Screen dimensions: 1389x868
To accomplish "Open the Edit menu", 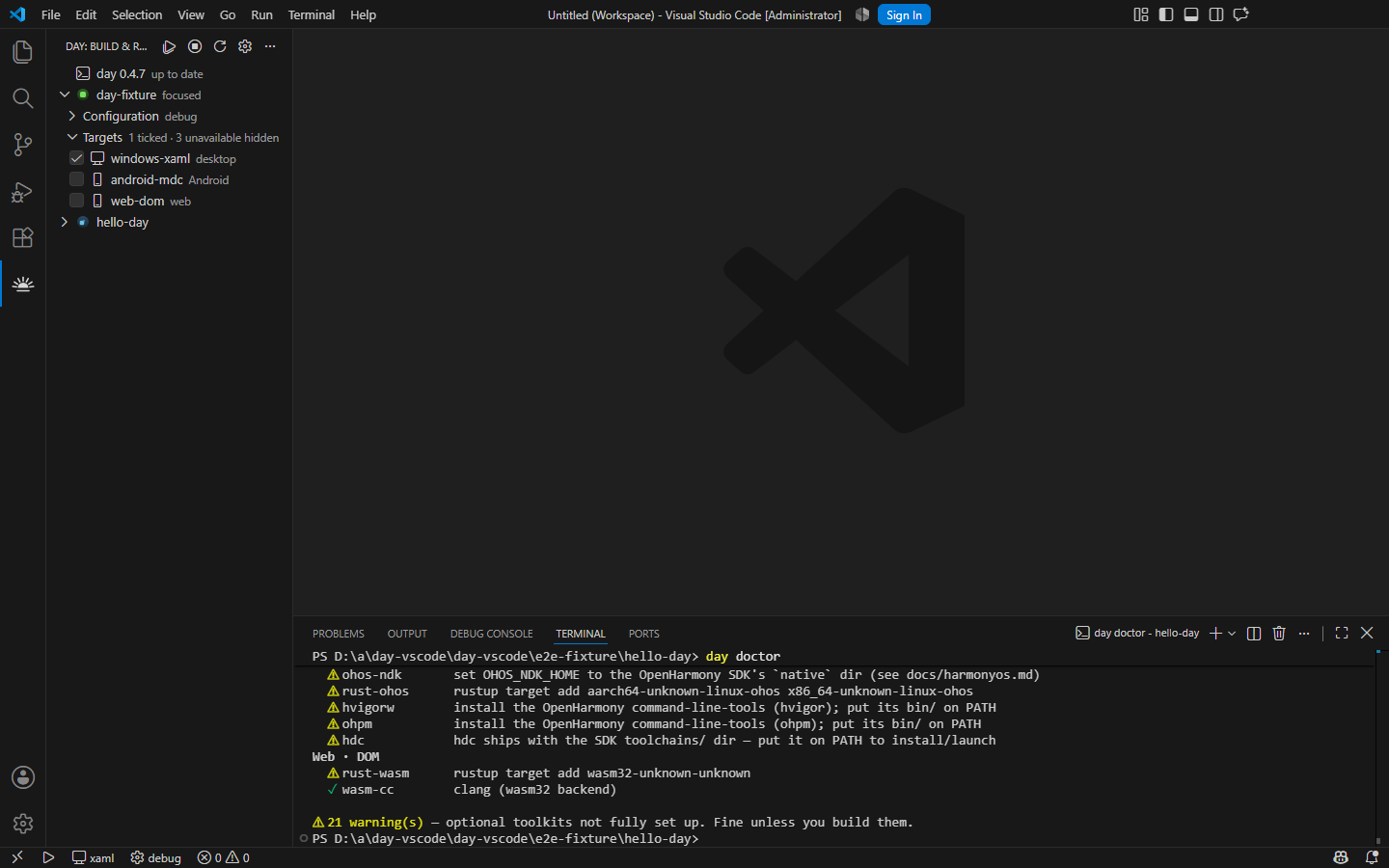I will 86,14.
